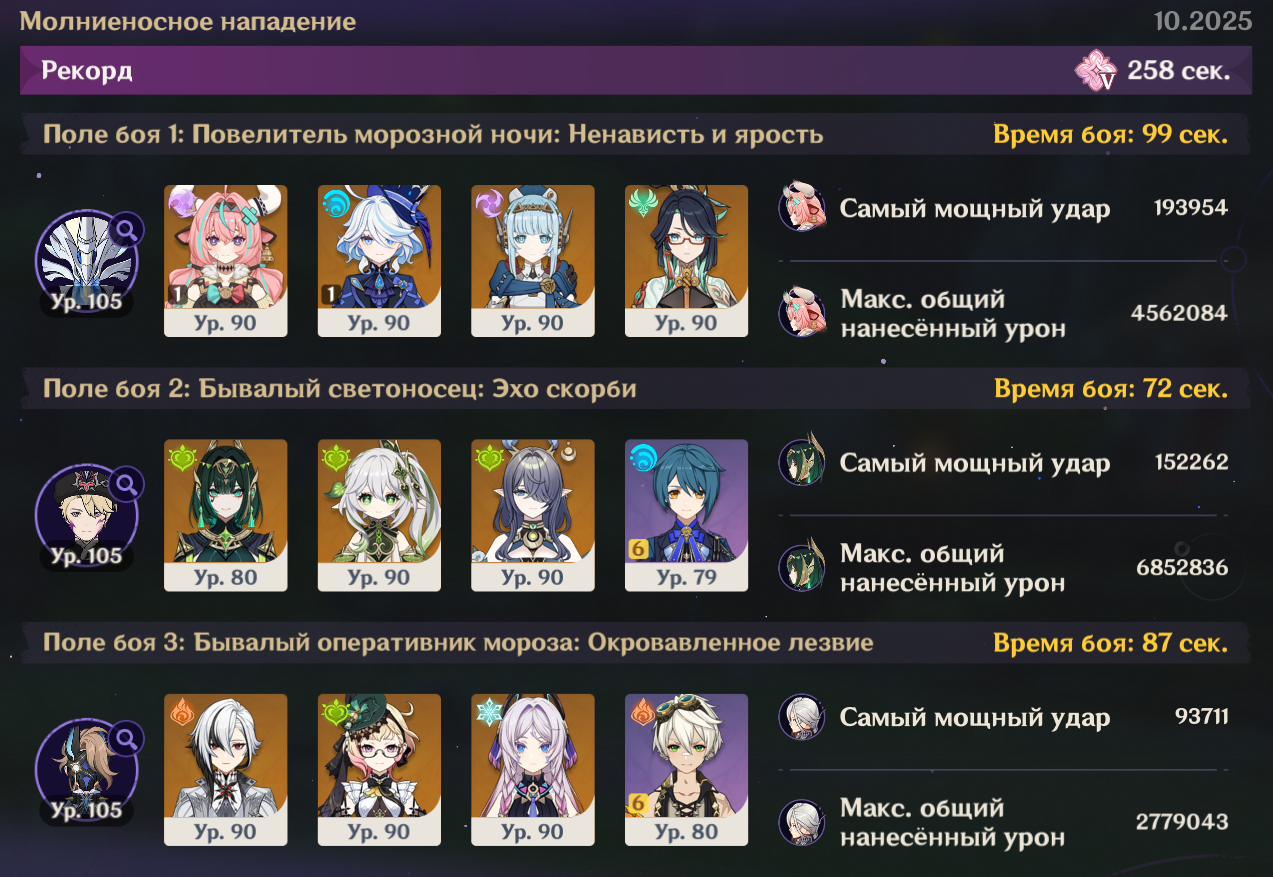The width and height of the screenshot is (1273, 877).
Task: Click the pink flower difficulty V emblem
Action: (1096, 72)
